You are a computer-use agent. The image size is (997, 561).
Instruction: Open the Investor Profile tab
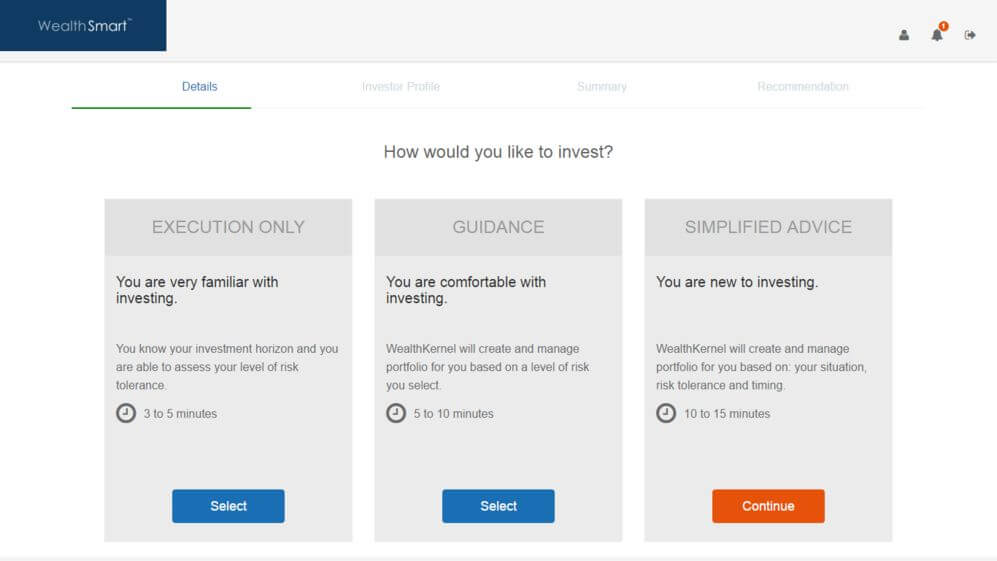coord(400,87)
